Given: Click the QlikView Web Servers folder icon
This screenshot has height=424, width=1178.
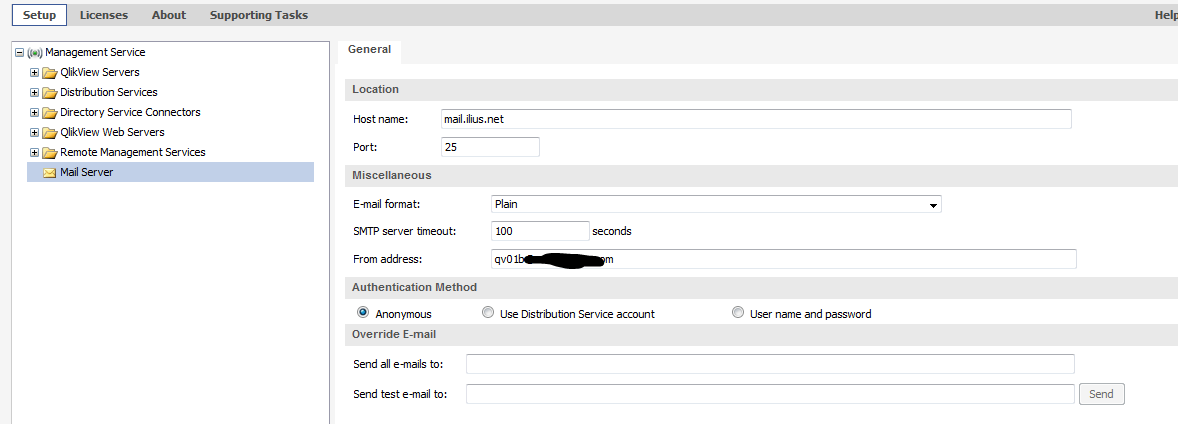Looking at the screenshot, I should [49, 132].
